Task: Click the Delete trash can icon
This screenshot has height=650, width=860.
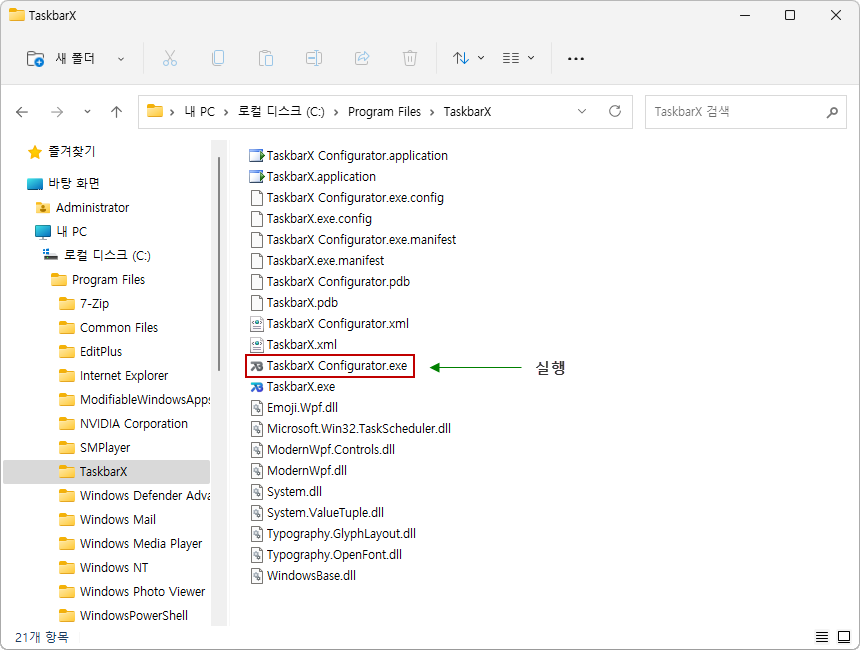Action: click(410, 58)
